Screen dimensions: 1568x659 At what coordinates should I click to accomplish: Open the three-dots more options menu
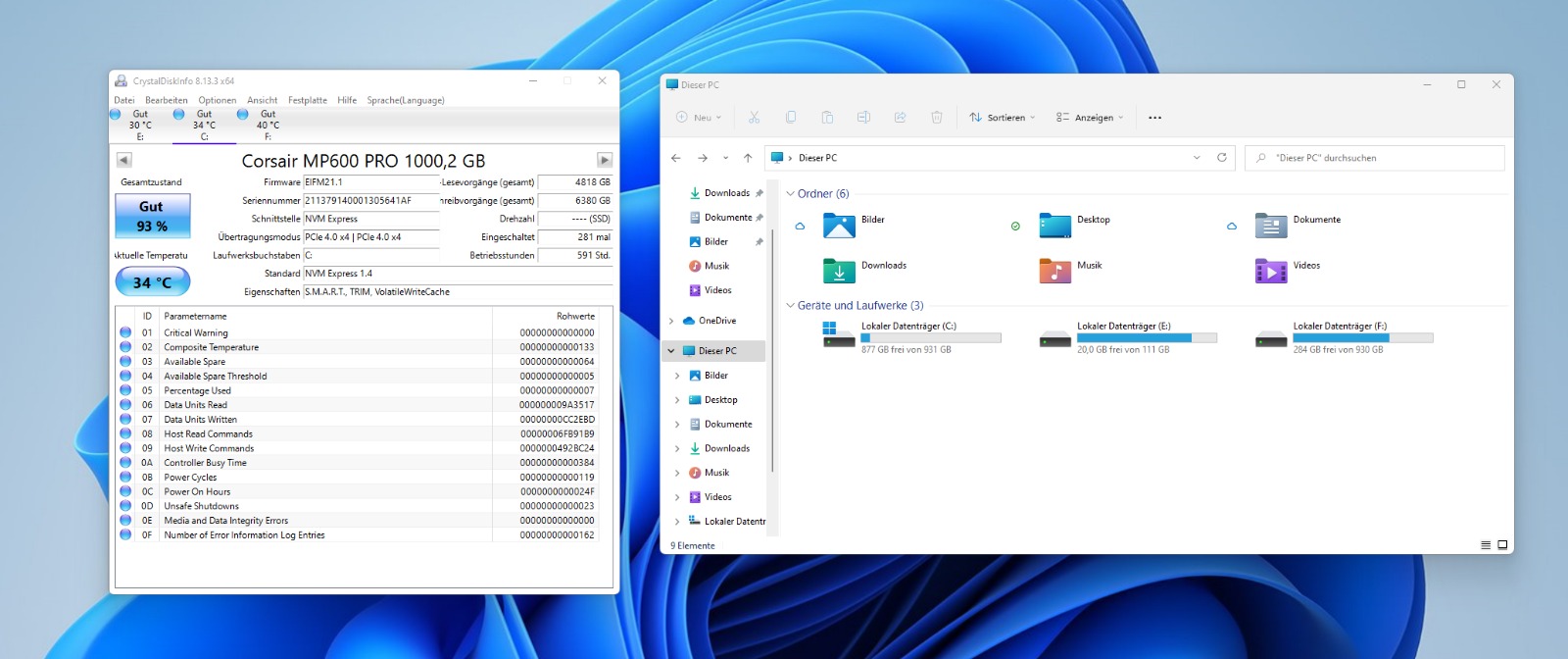(1154, 118)
